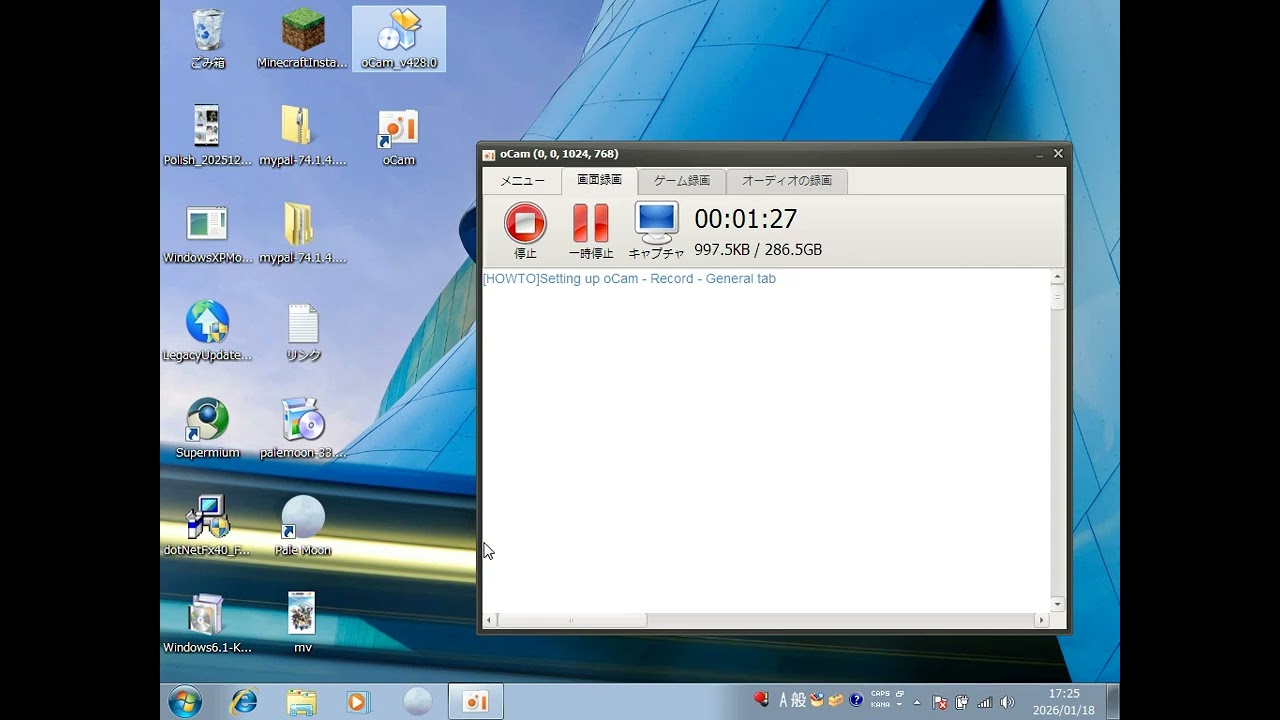
Task: Open the IME help question mark icon
Action: 856,700
